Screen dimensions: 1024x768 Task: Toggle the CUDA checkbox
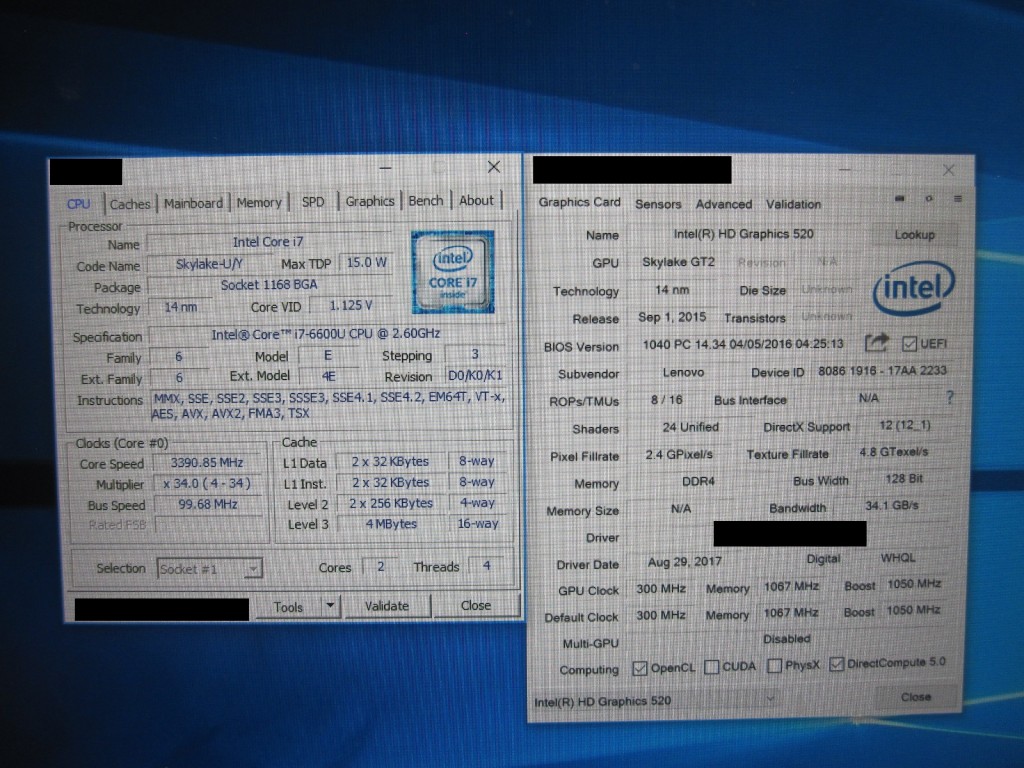[x=712, y=667]
